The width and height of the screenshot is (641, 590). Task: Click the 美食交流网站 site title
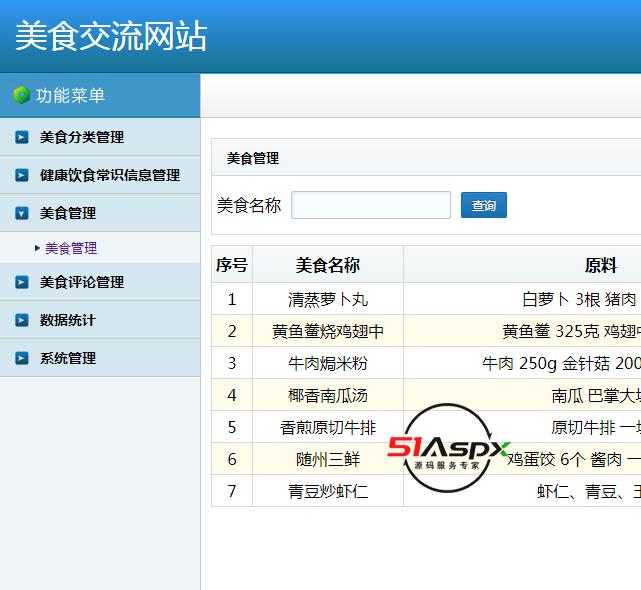click(x=111, y=36)
